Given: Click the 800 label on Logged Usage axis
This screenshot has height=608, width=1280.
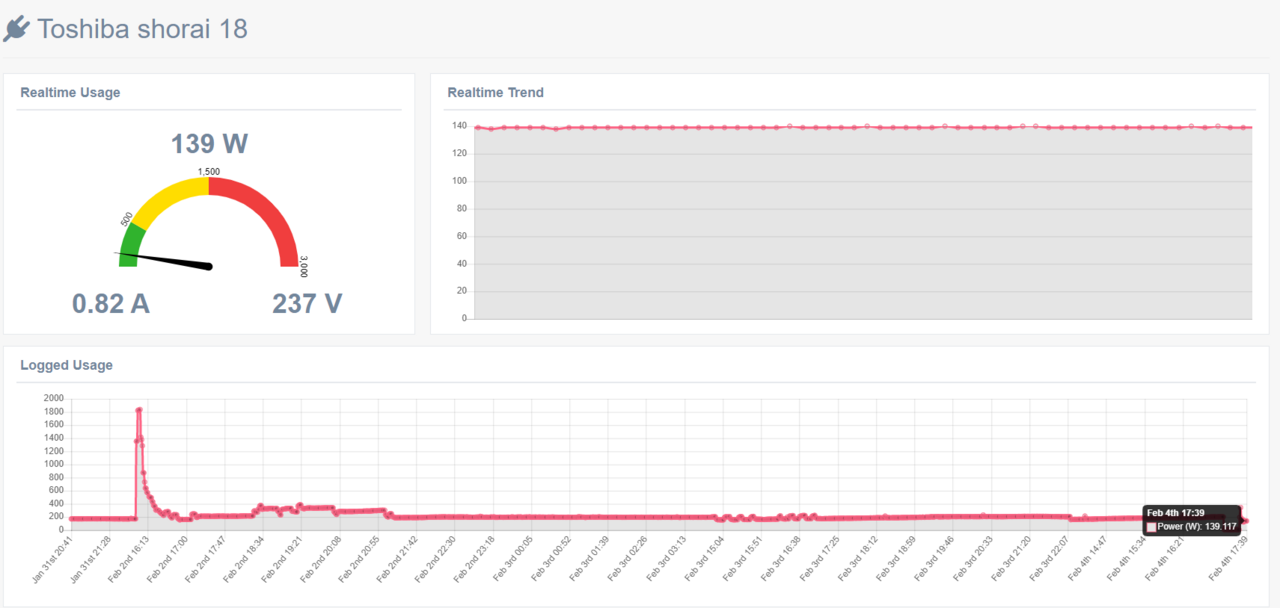Looking at the screenshot, I should point(57,477).
